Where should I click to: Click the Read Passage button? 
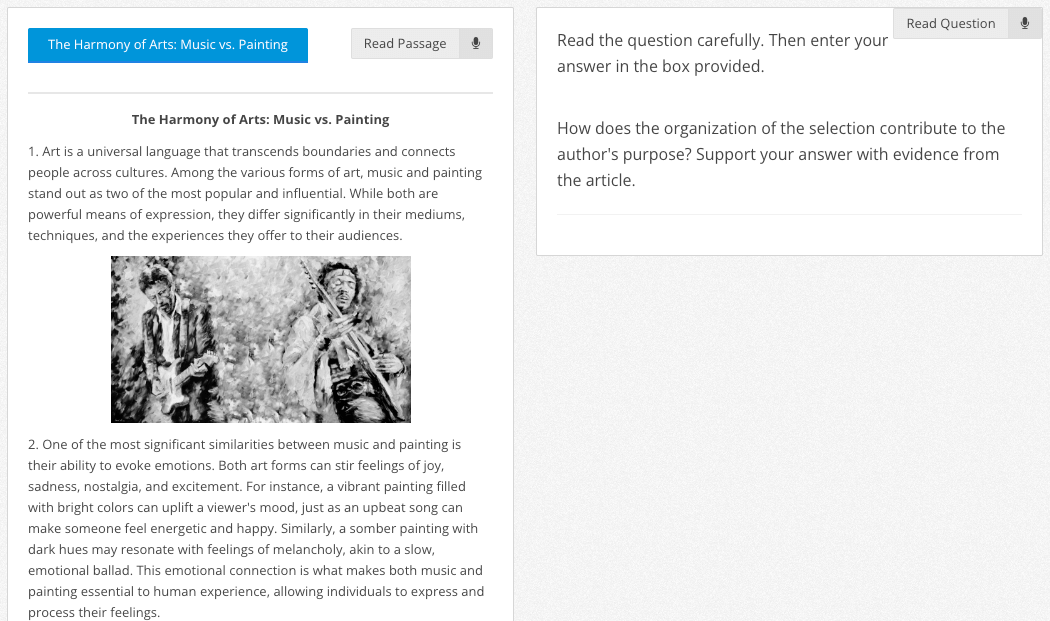405,44
